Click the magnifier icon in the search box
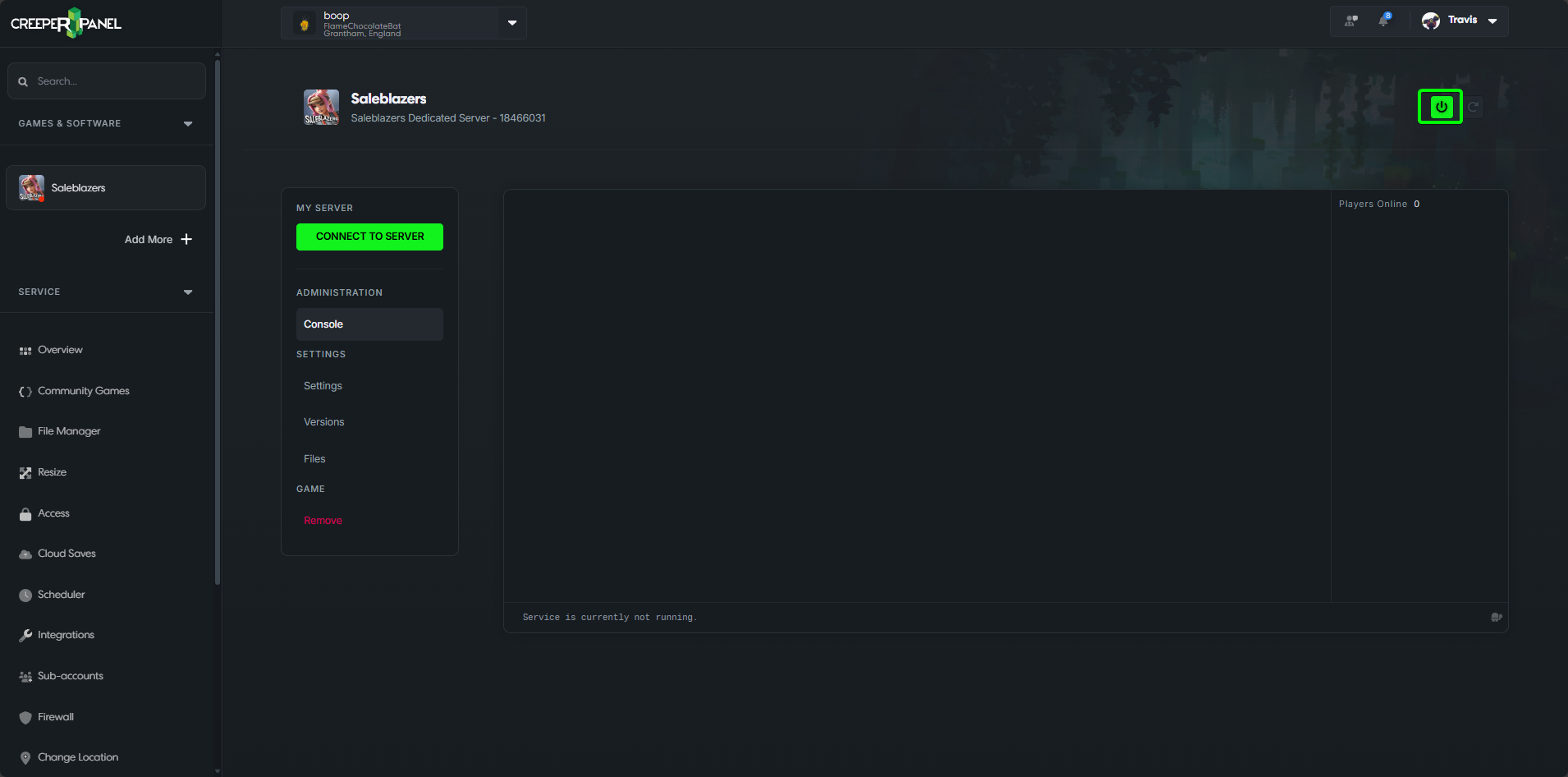 pos(23,81)
